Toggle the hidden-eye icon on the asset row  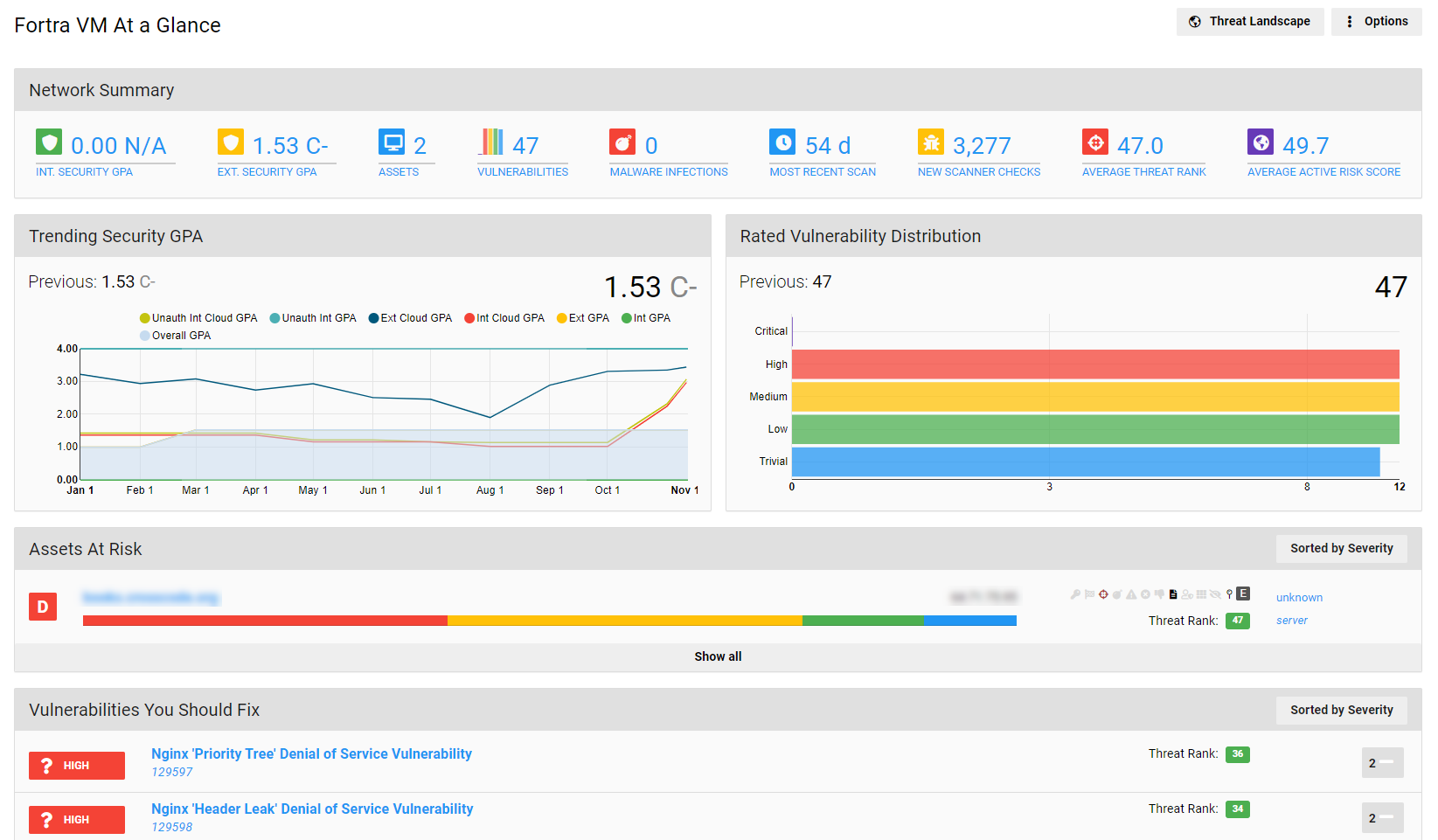point(1213,594)
